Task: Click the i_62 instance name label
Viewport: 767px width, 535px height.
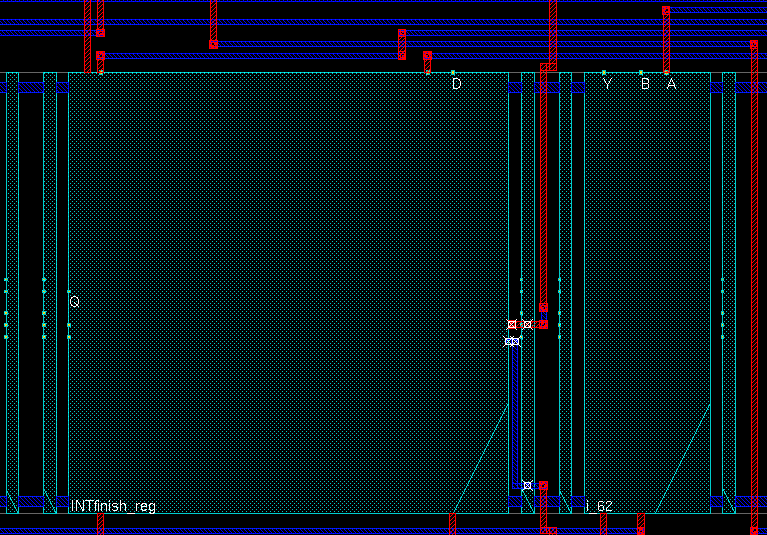Action: (x=599, y=506)
